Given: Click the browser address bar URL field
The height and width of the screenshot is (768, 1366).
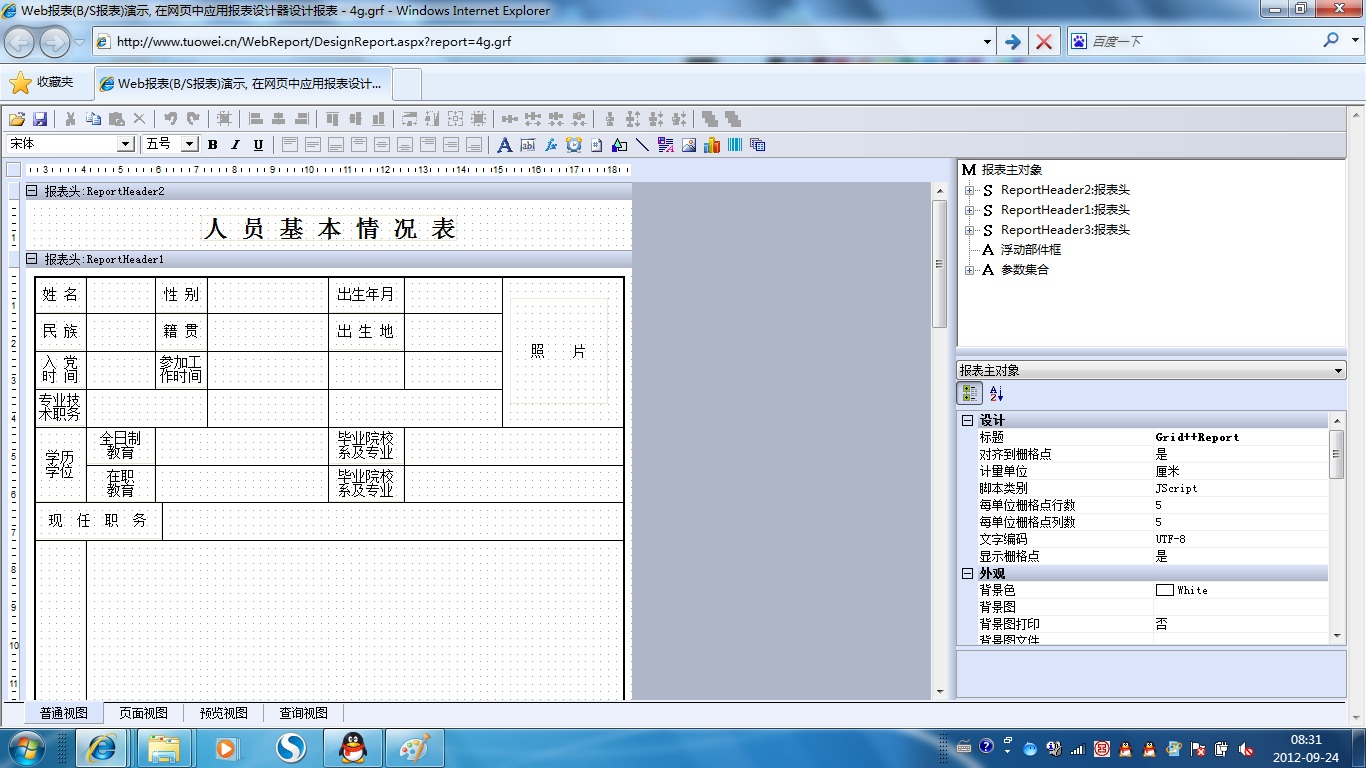Looking at the screenshot, I should click(540, 42).
